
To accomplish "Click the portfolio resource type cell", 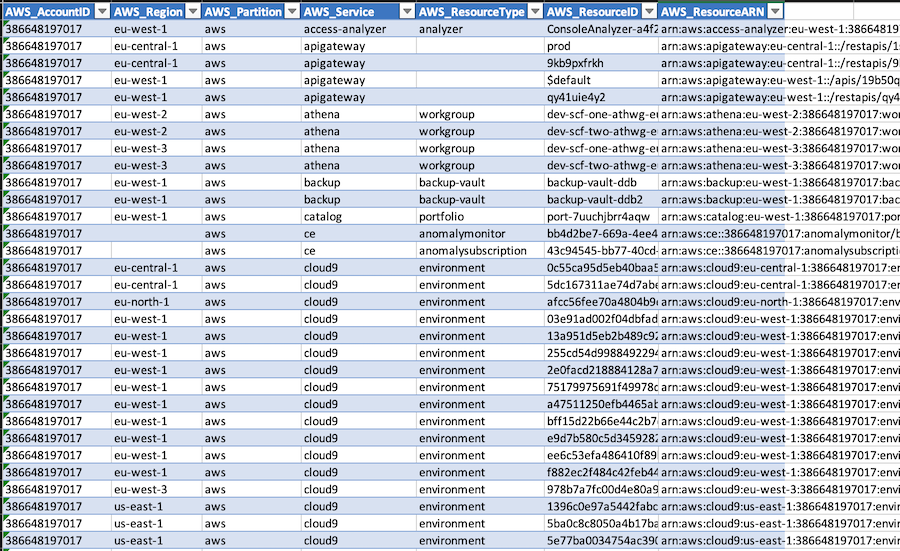I will point(480,216).
